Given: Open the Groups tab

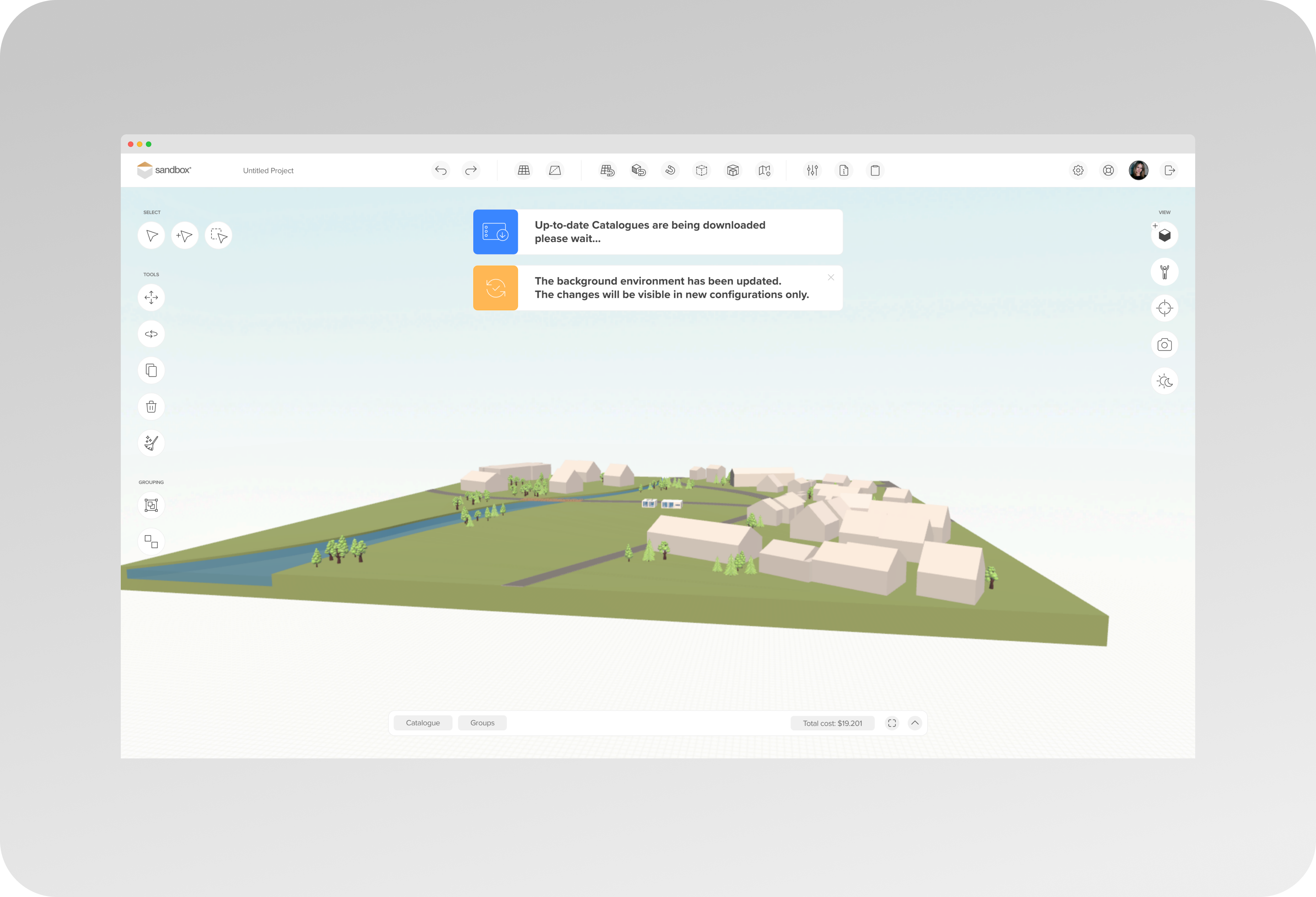Looking at the screenshot, I should coord(482,723).
